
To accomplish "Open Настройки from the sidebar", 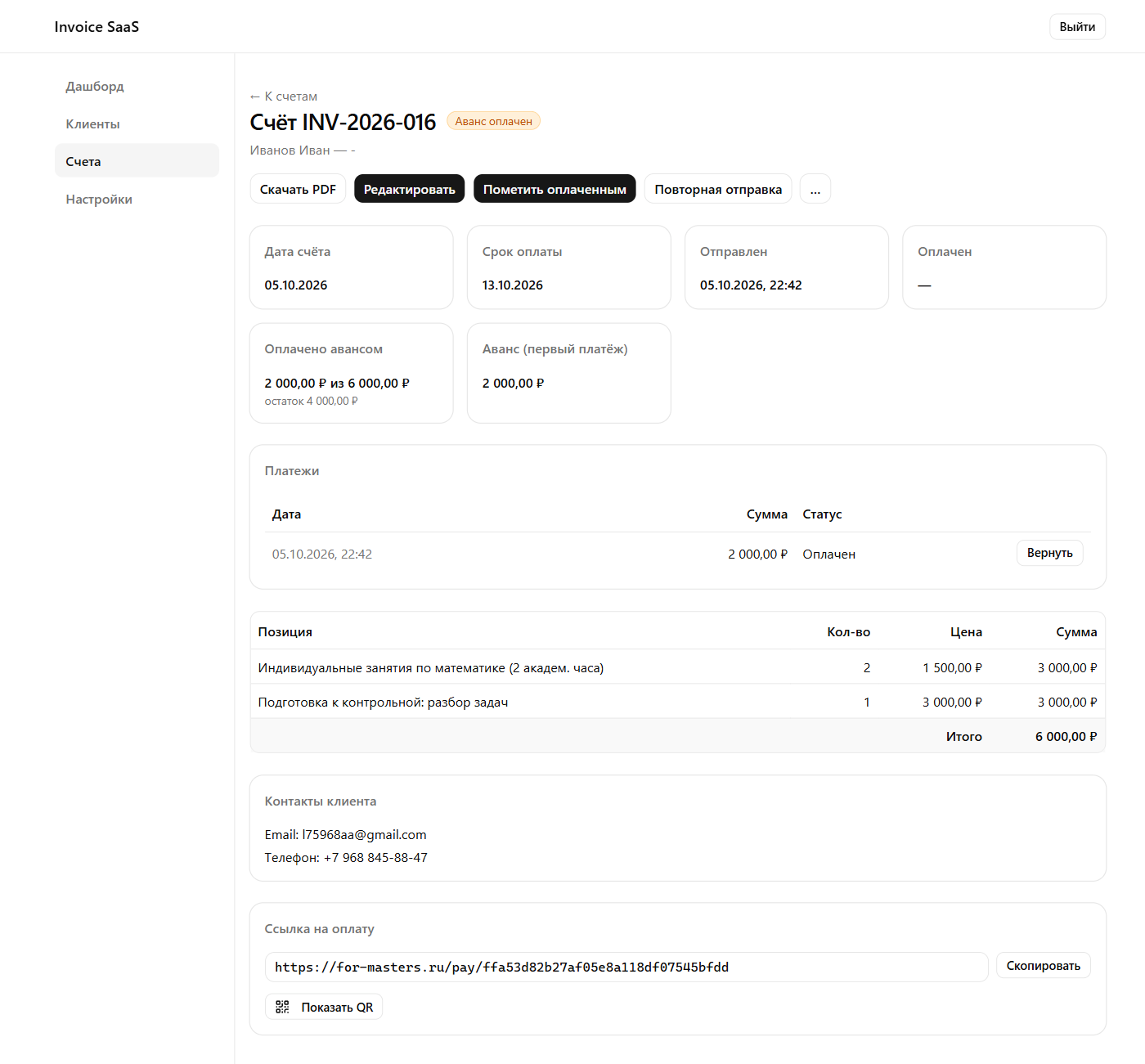I will pyautogui.click(x=99, y=200).
